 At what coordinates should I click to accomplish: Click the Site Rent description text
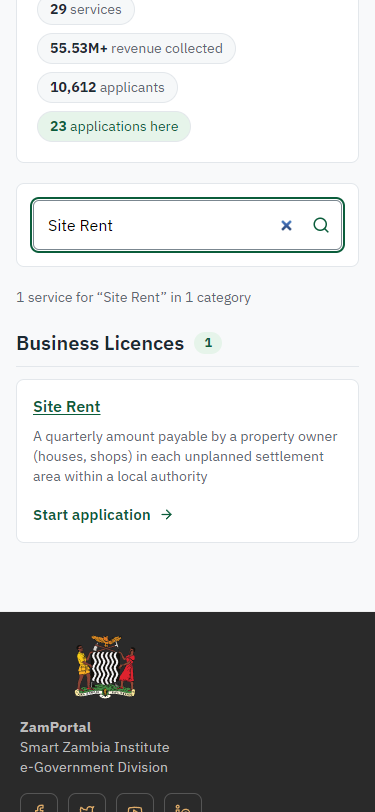[185, 456]
